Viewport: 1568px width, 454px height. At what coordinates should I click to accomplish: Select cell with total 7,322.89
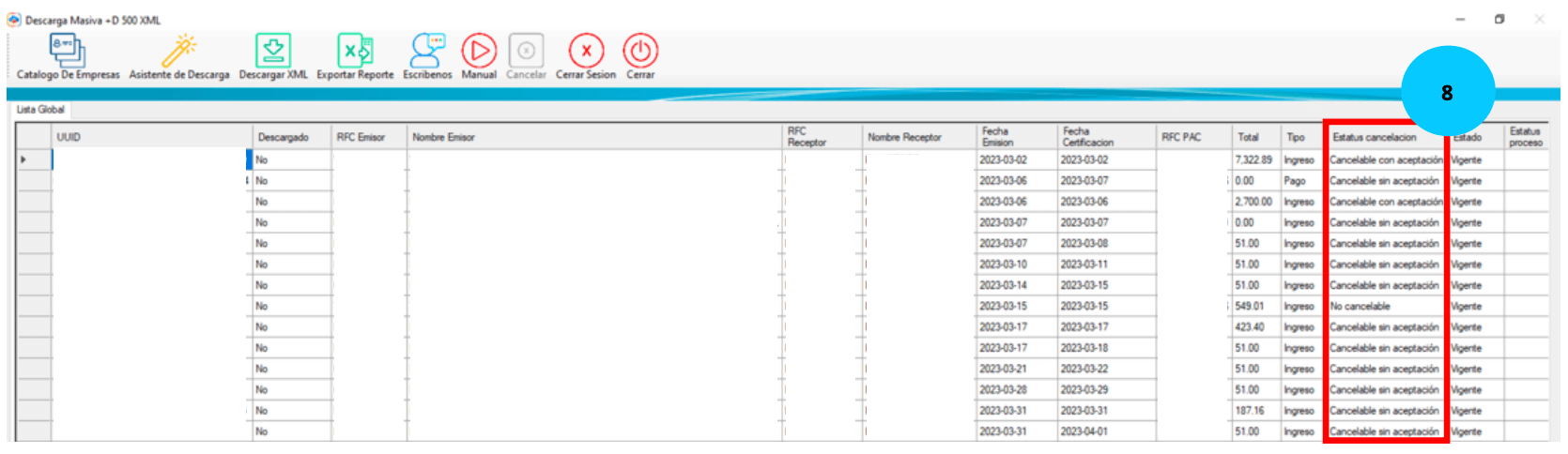coord(1253,160)
